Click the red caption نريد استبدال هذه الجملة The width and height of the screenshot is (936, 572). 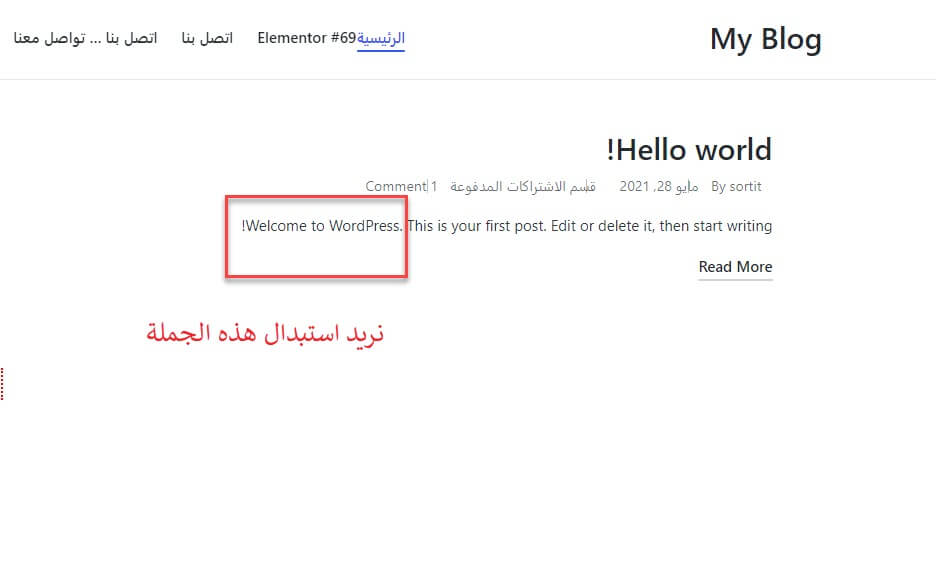tap(265, 333)
